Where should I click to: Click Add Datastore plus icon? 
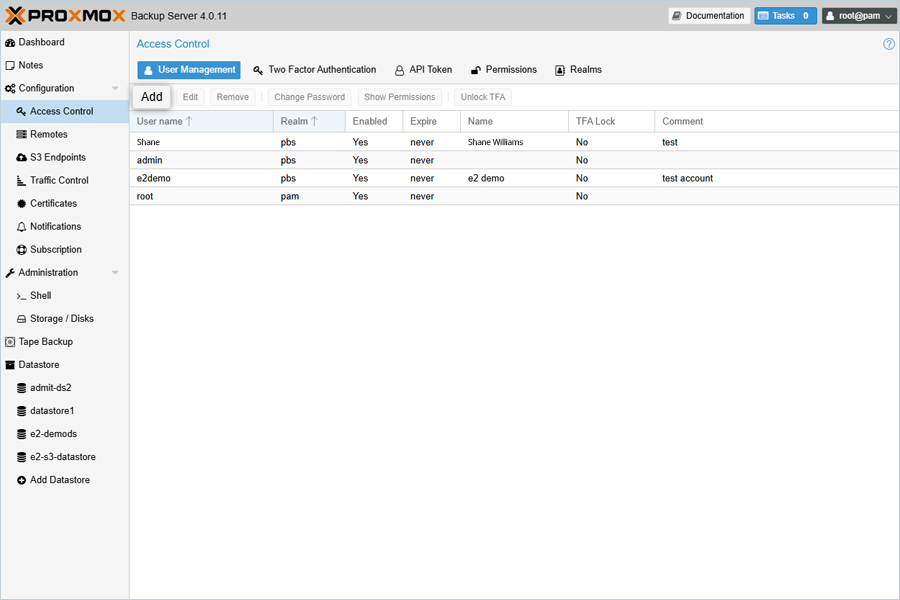click(22, 480)
